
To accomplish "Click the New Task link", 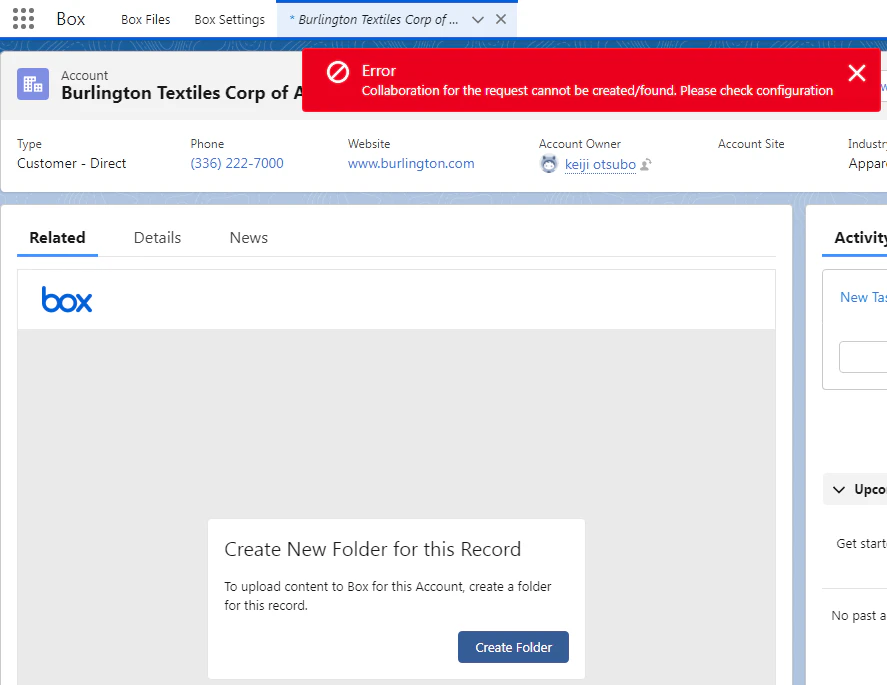I will [x=863, y=298].
